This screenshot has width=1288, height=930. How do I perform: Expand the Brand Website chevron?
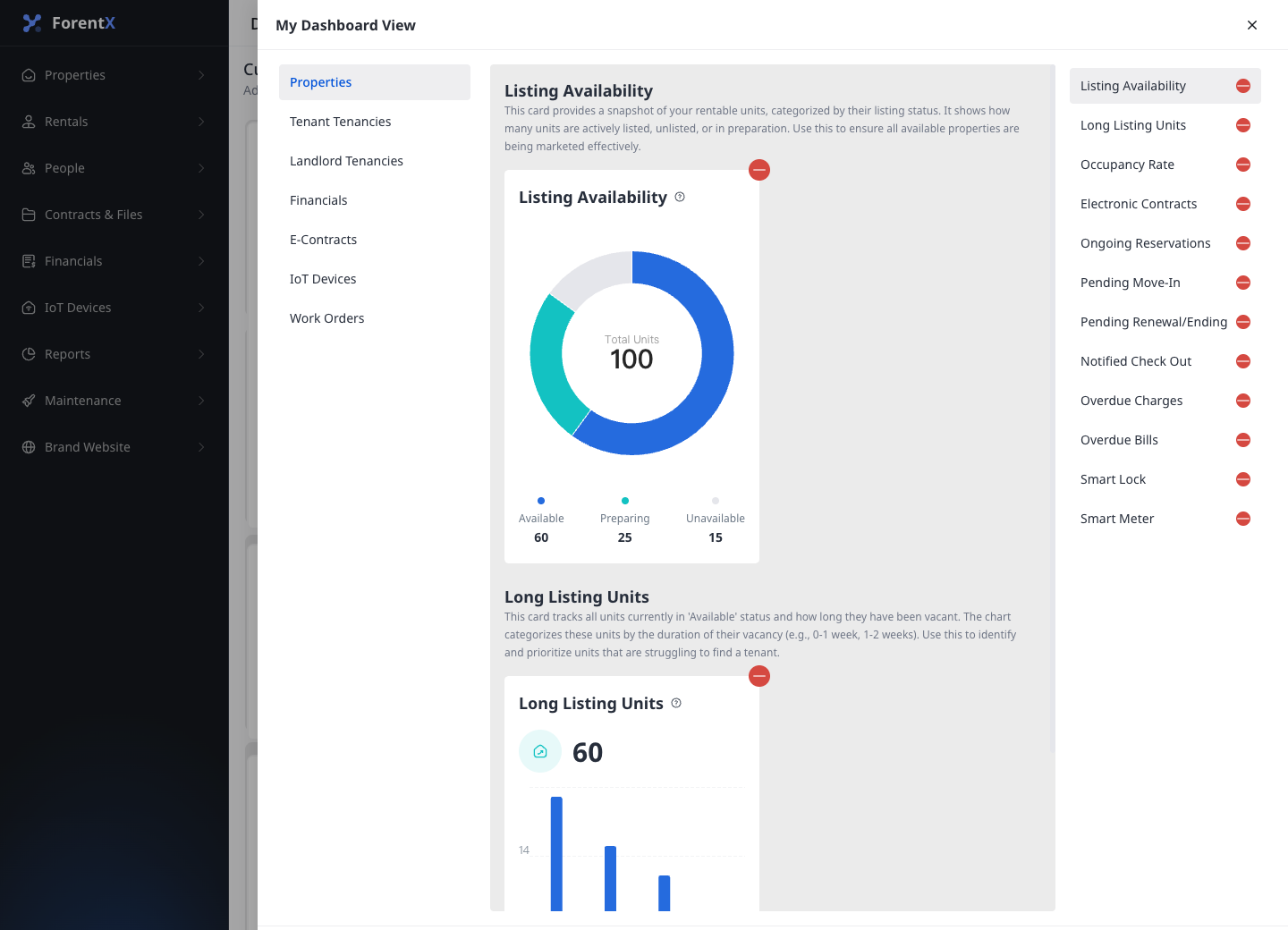coord(201,447)
